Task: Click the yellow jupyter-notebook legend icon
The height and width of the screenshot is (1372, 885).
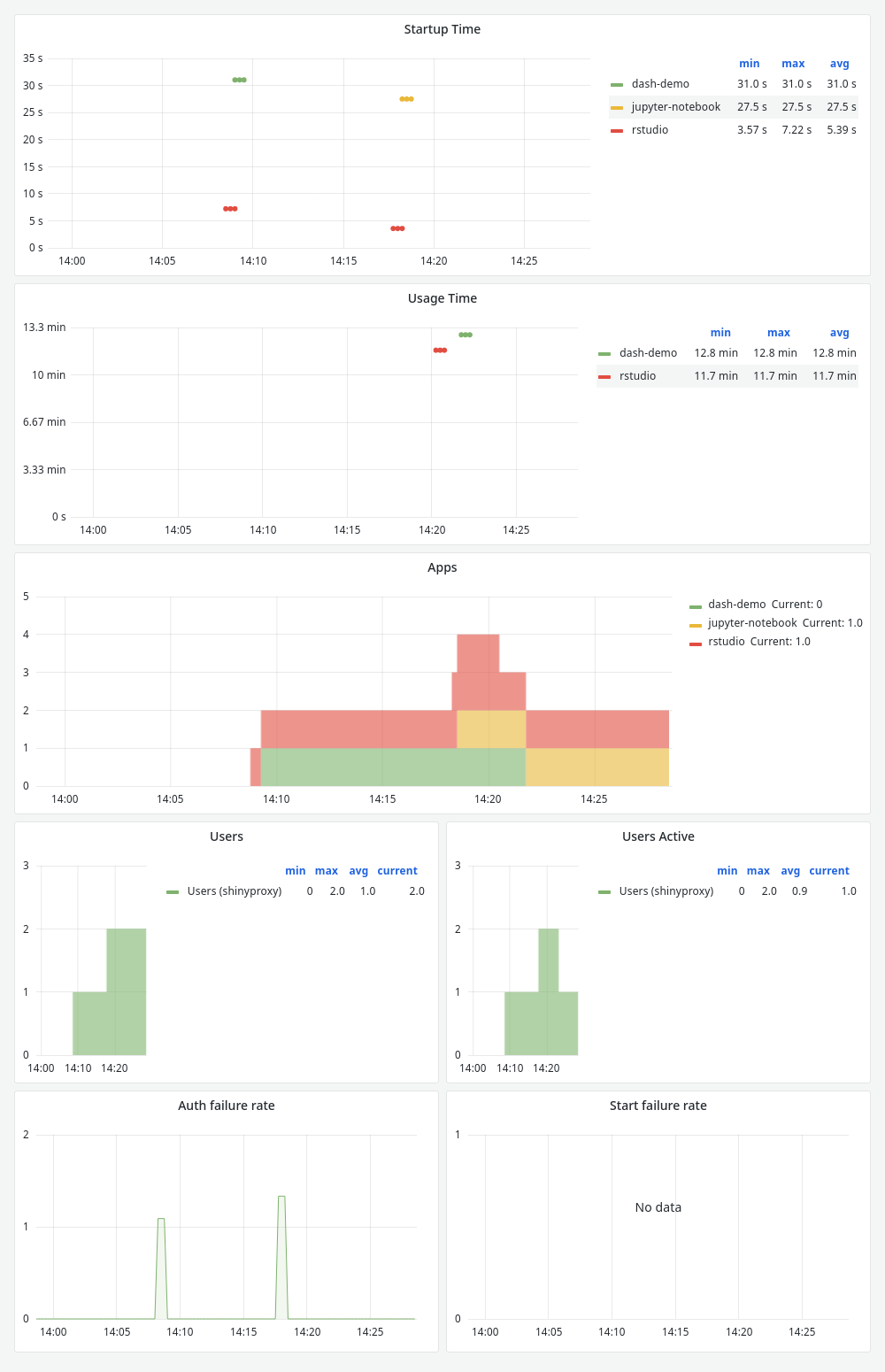Action: tap(617, 106)
